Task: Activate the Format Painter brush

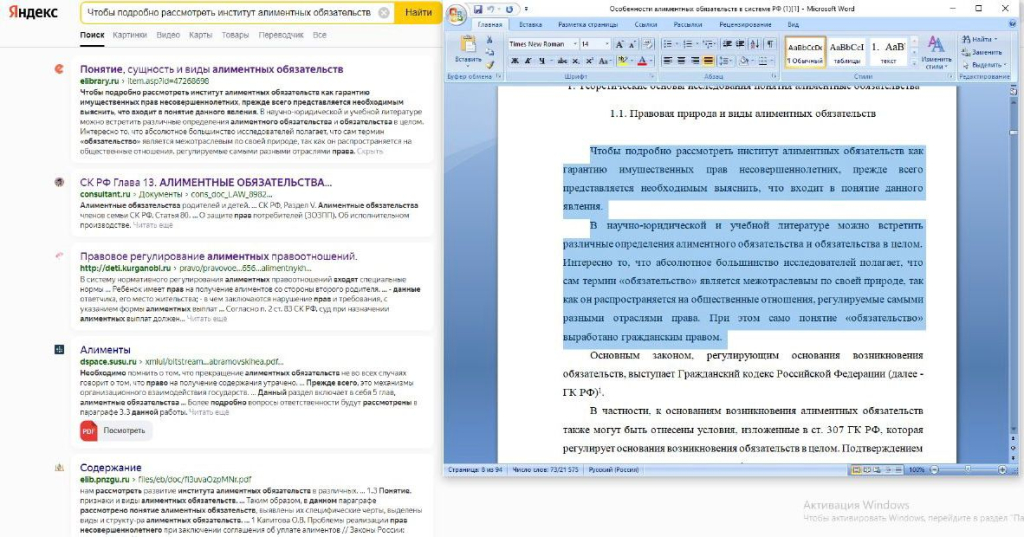Action: click(490, 64)
